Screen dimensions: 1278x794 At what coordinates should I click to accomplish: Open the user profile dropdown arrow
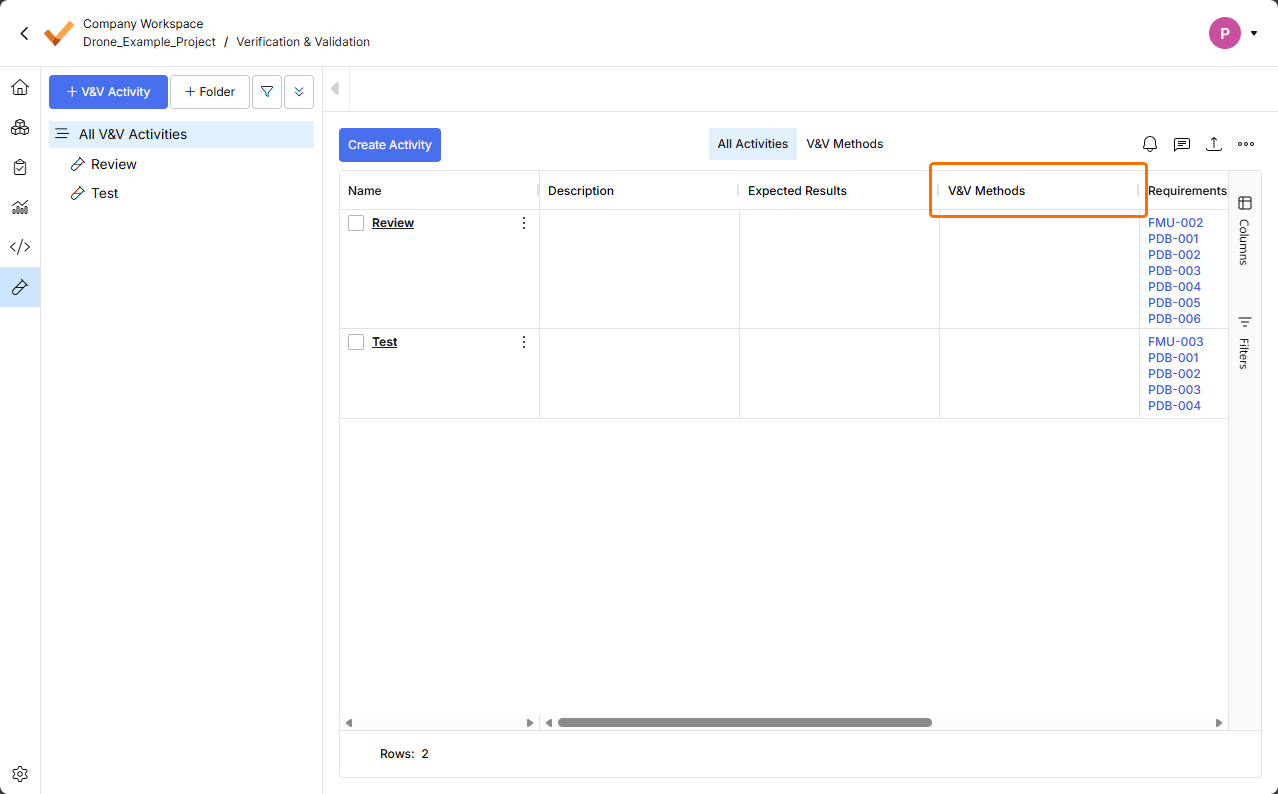(1254, 33)
